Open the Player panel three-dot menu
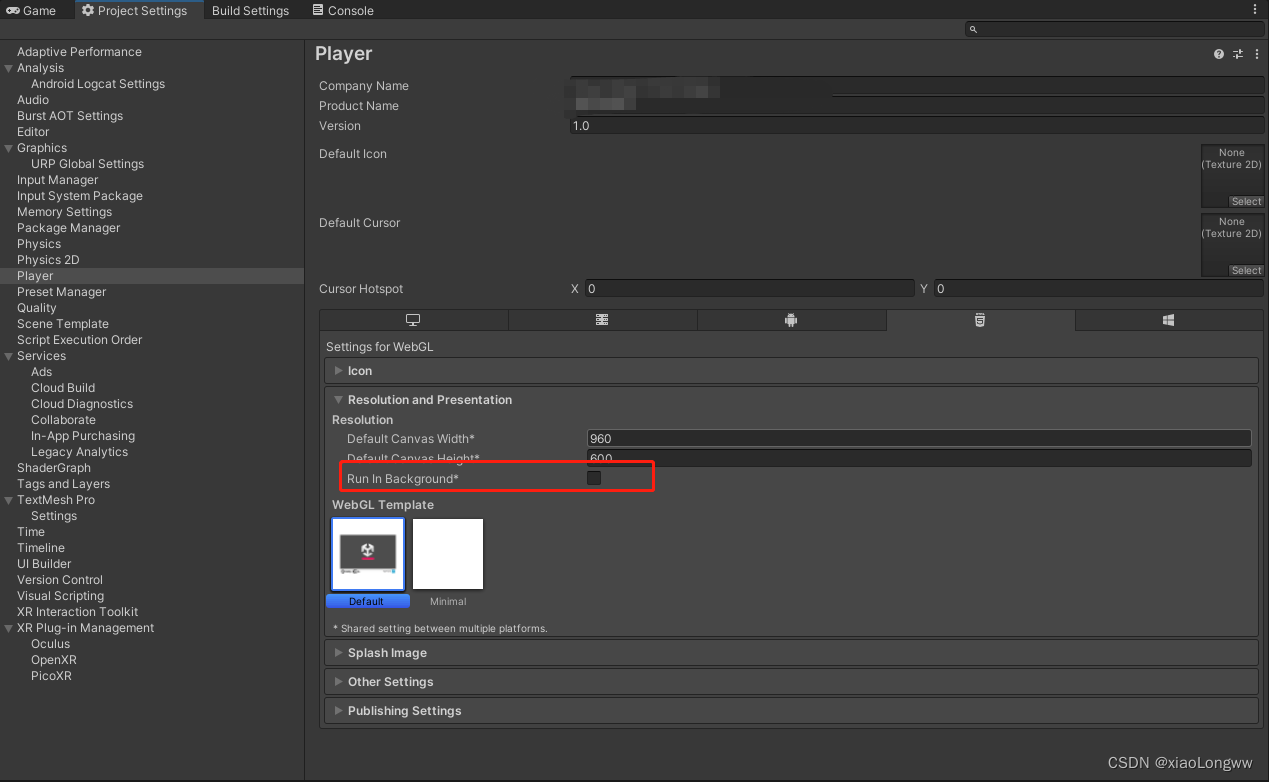Viewport: 1269px width, 782px height. point(1255,54)
